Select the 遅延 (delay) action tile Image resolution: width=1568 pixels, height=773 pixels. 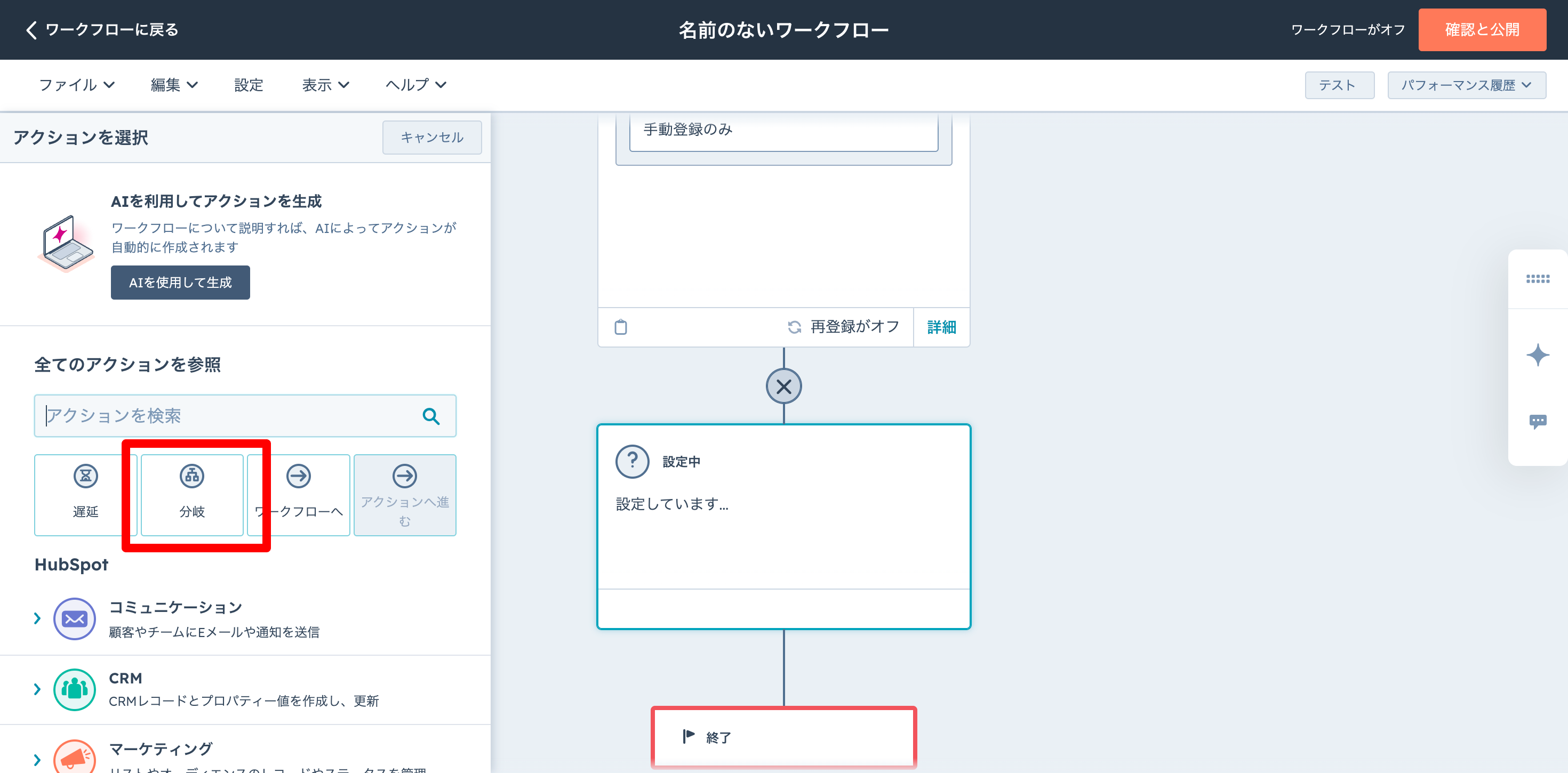(x=86, y=495)
